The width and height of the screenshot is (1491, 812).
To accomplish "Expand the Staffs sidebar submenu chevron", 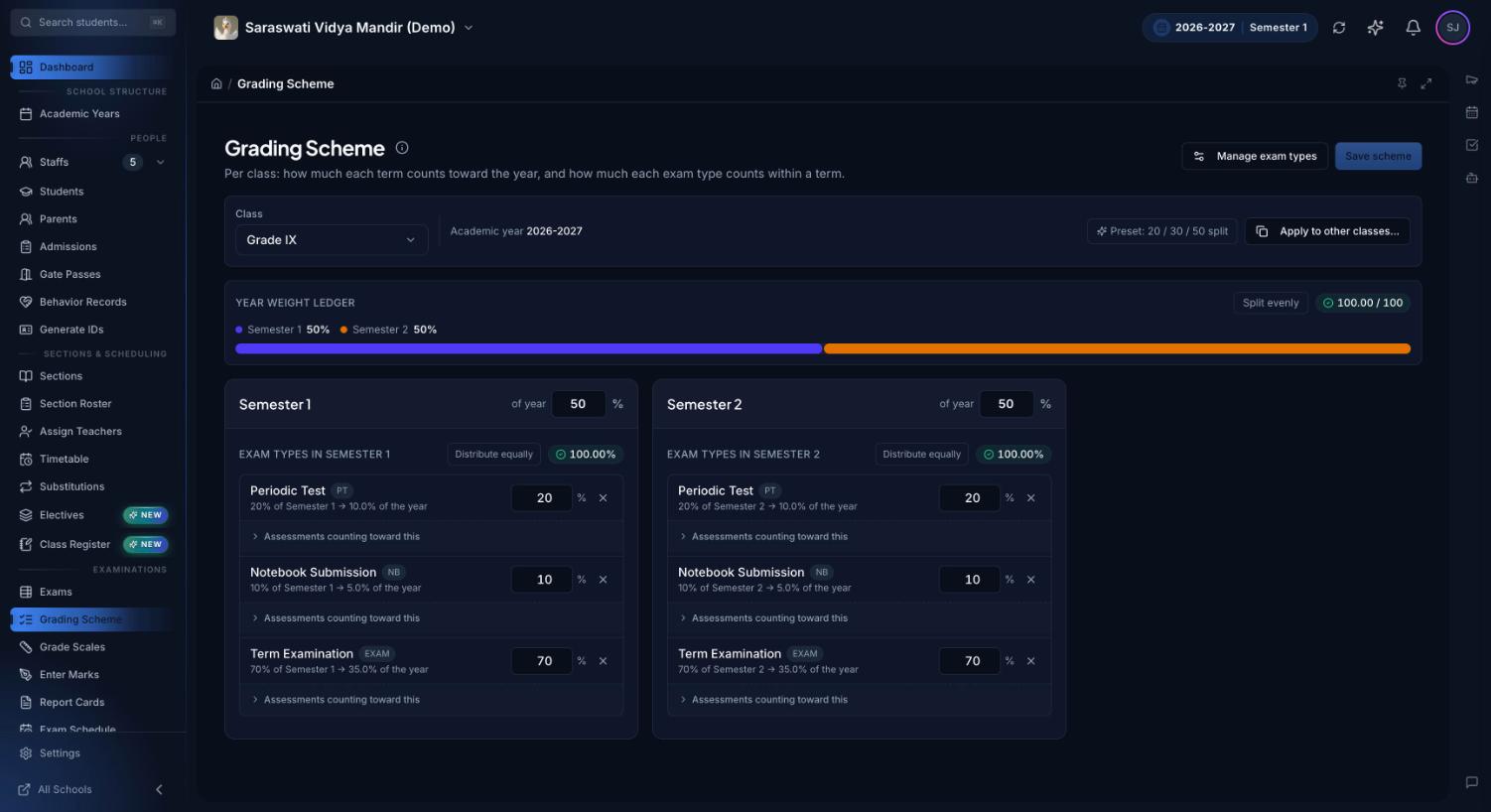I will tap(161, 162).
